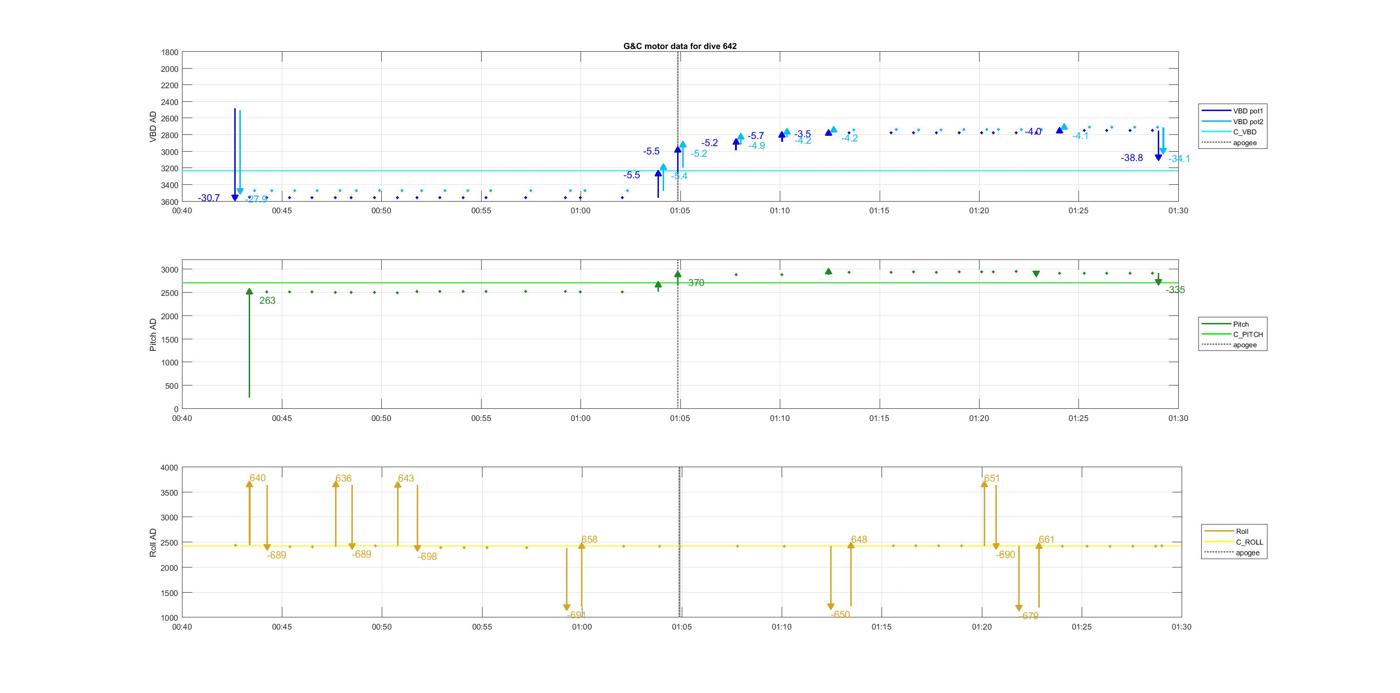
Task: Click the "643" roll data label
Action: (405, 478)
